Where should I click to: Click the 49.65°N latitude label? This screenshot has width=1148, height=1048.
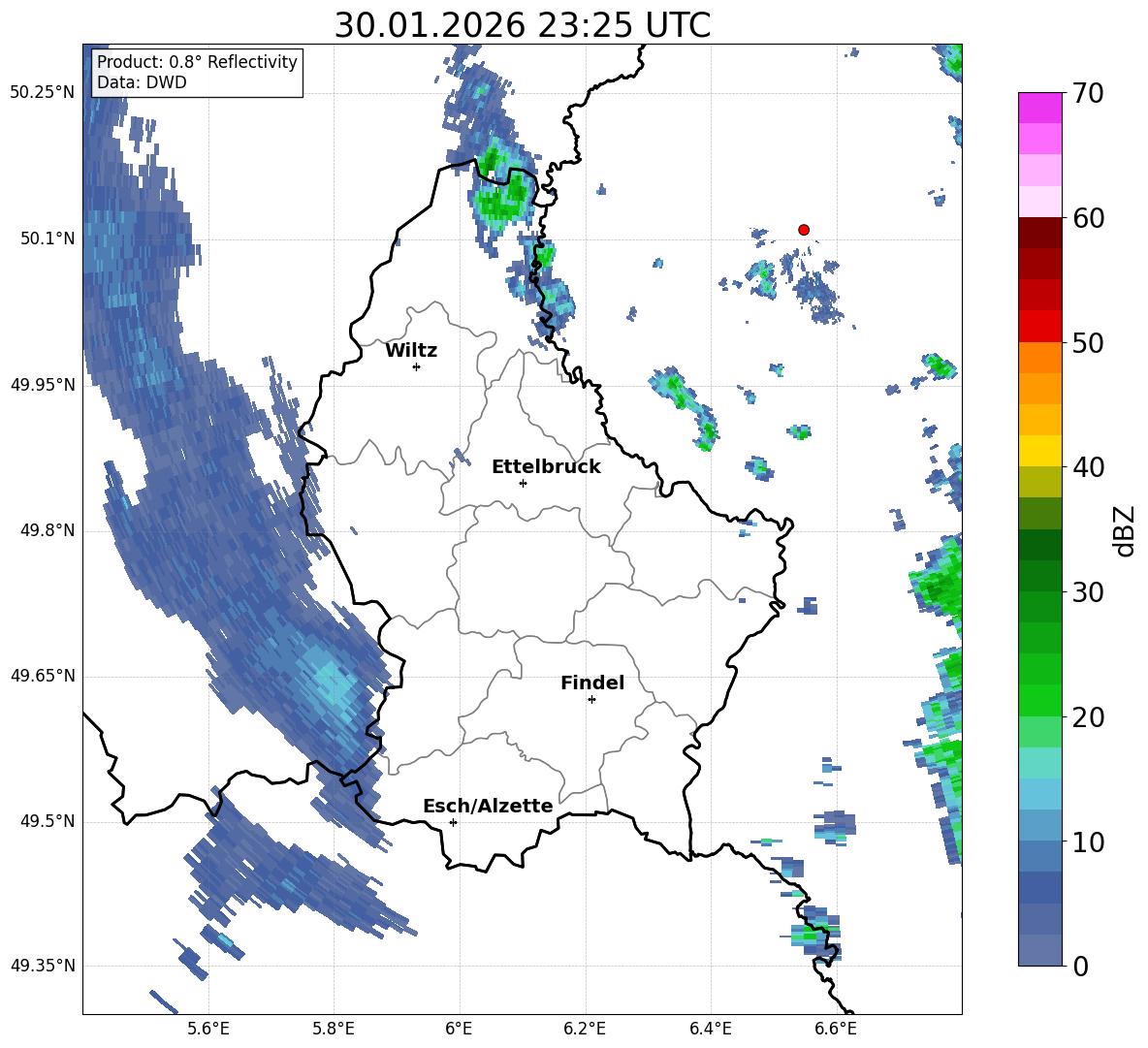tap(43, 676)
